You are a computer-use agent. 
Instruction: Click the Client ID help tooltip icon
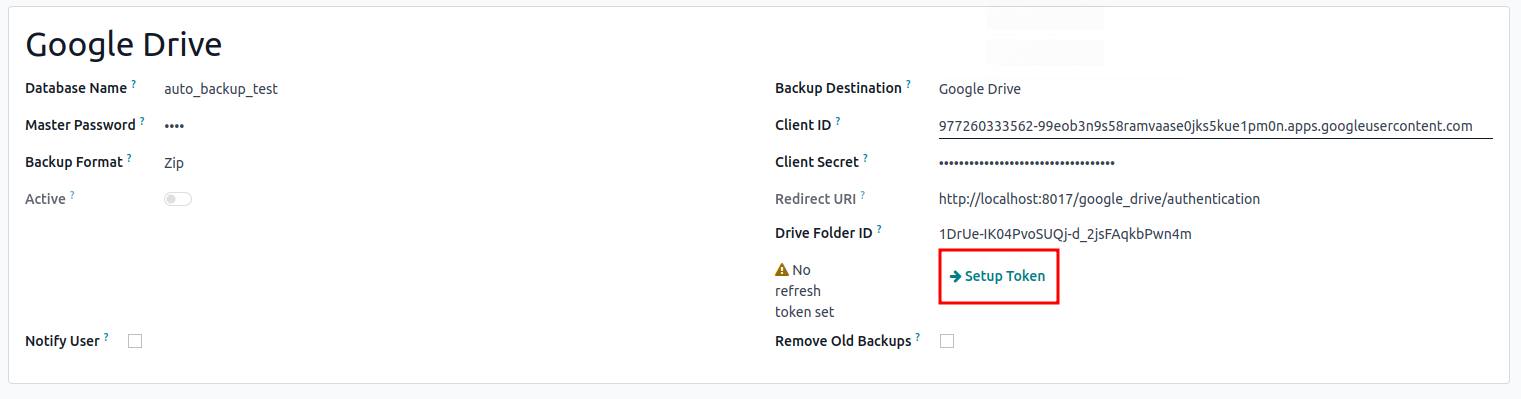(x=838, y=122)
